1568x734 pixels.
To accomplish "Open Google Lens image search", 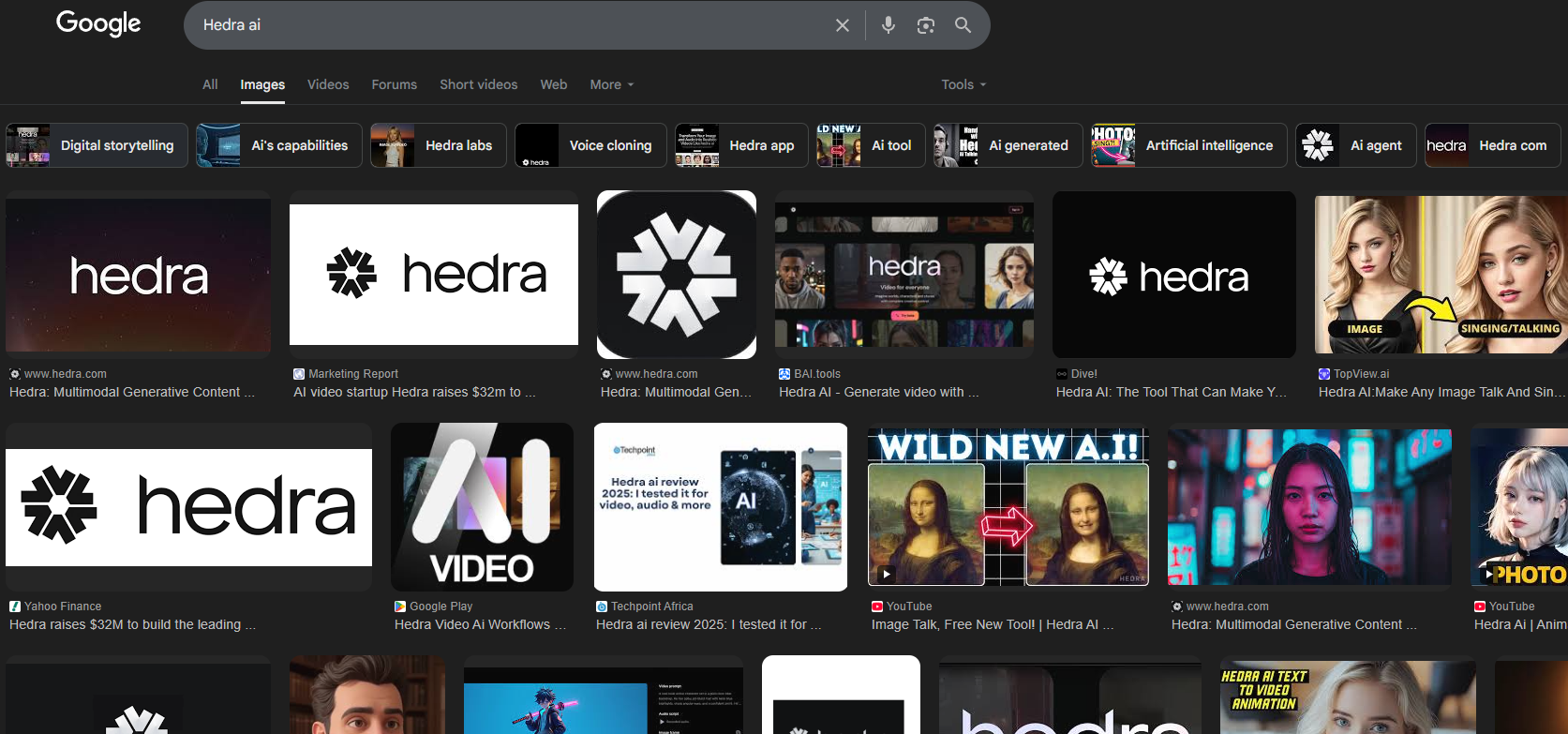I will 926,25.
